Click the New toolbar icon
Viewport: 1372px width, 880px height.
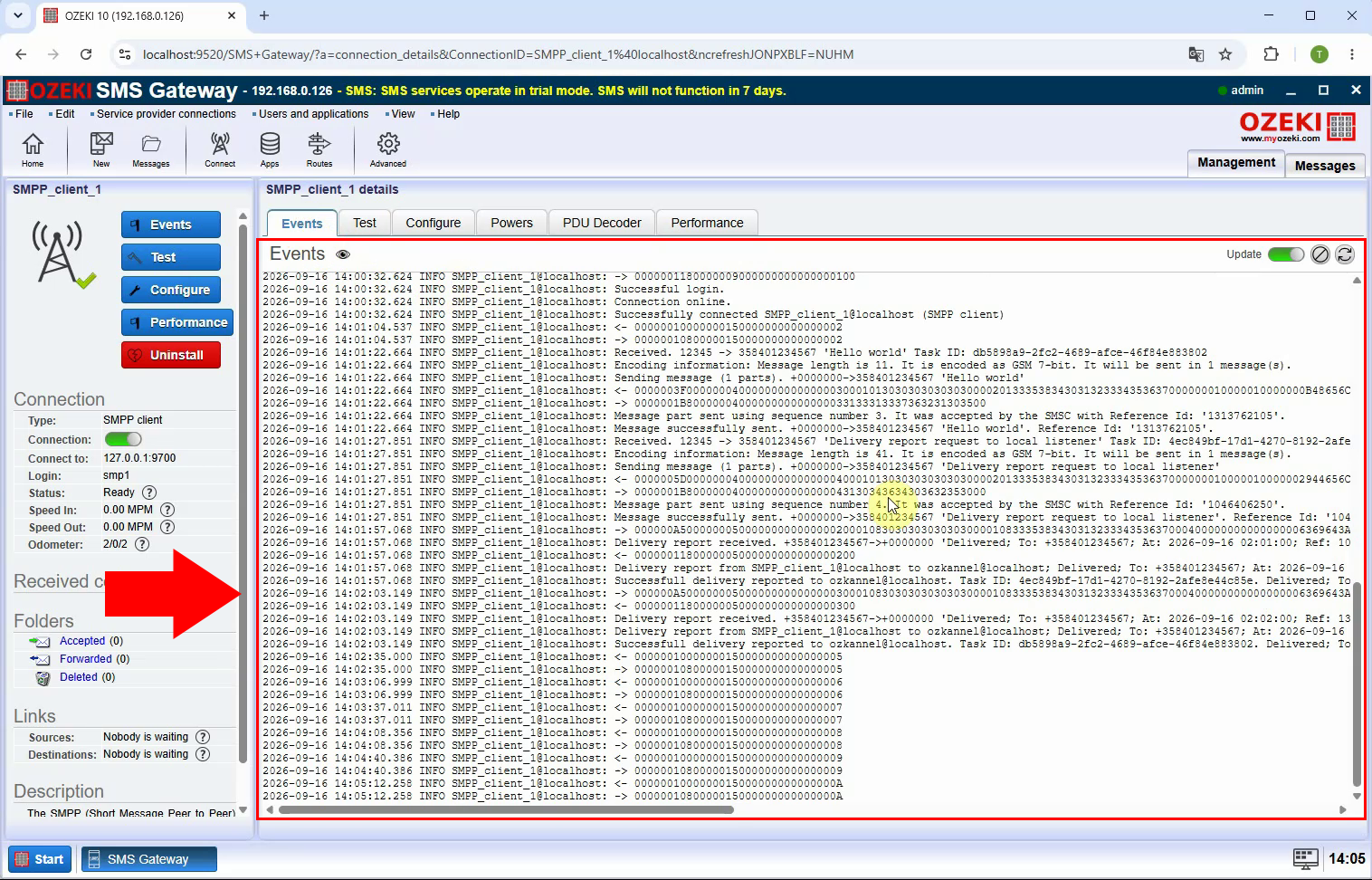click(101, 149)
